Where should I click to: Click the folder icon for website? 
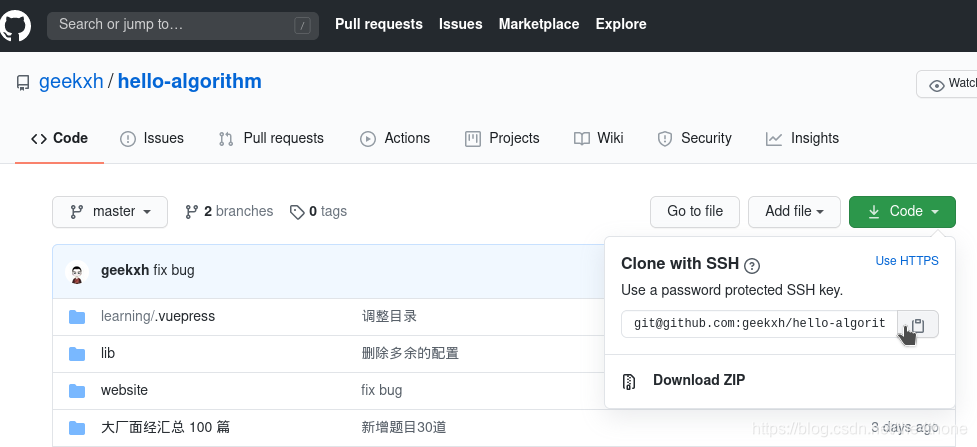77,391
